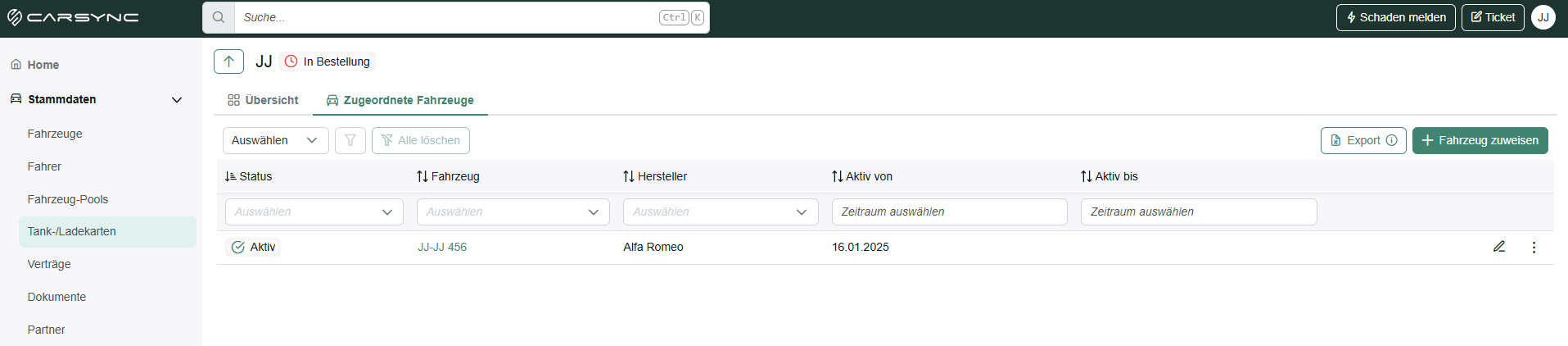
Task: Click the search magnifier icon
Action: pyautogui.click(x=219, y=17)
